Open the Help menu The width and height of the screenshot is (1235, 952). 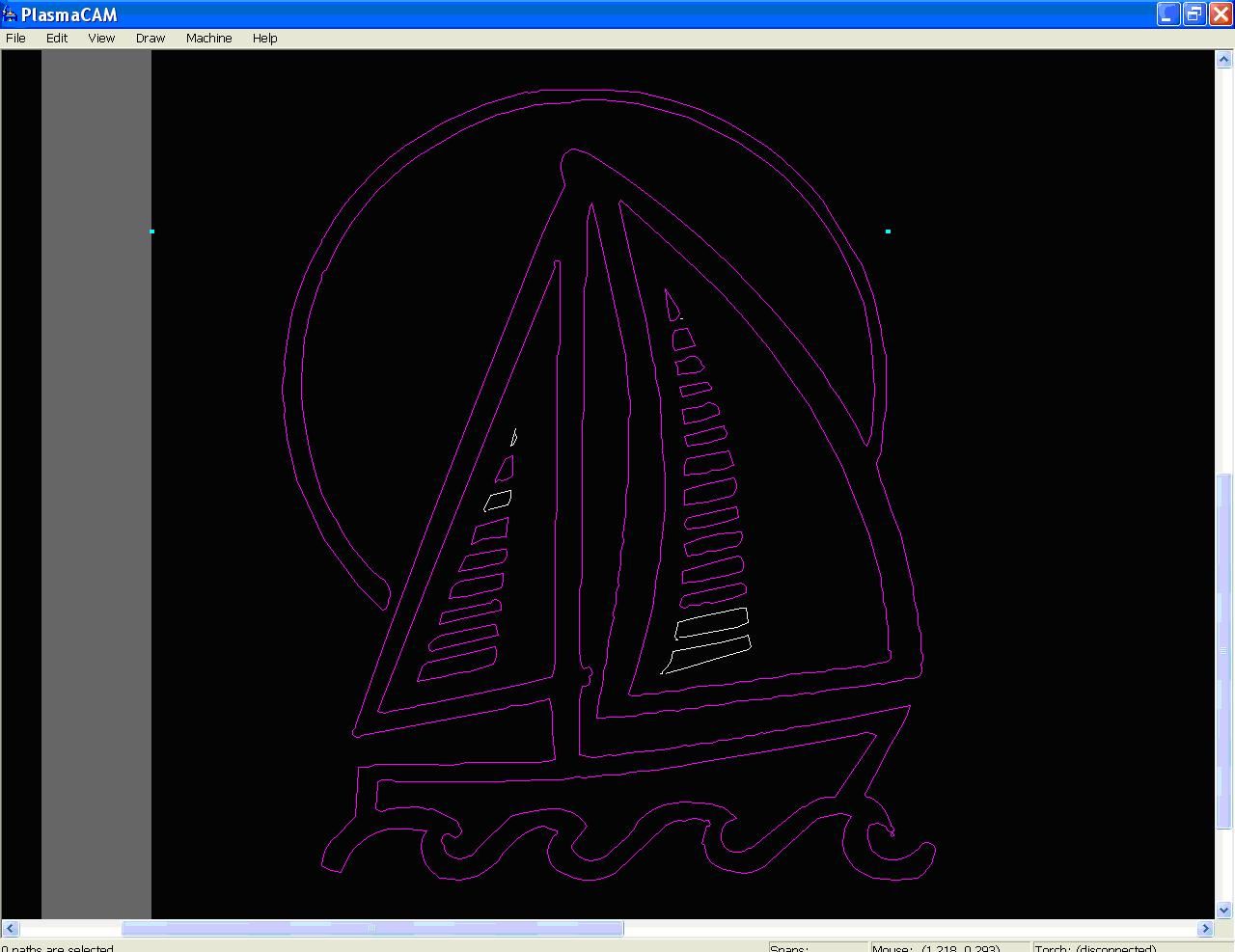pos(264,38)
